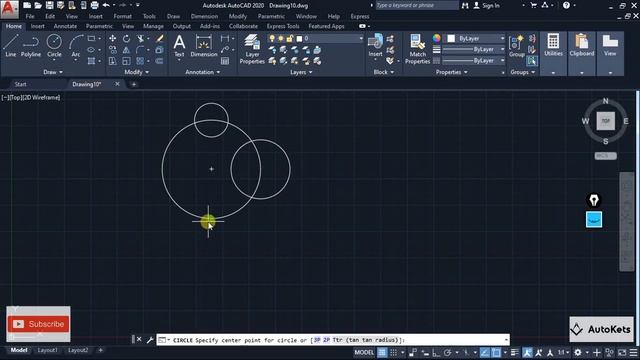Click MODEL space button in status bar
This screenshot has height=360, width=640.
[364, 352]
